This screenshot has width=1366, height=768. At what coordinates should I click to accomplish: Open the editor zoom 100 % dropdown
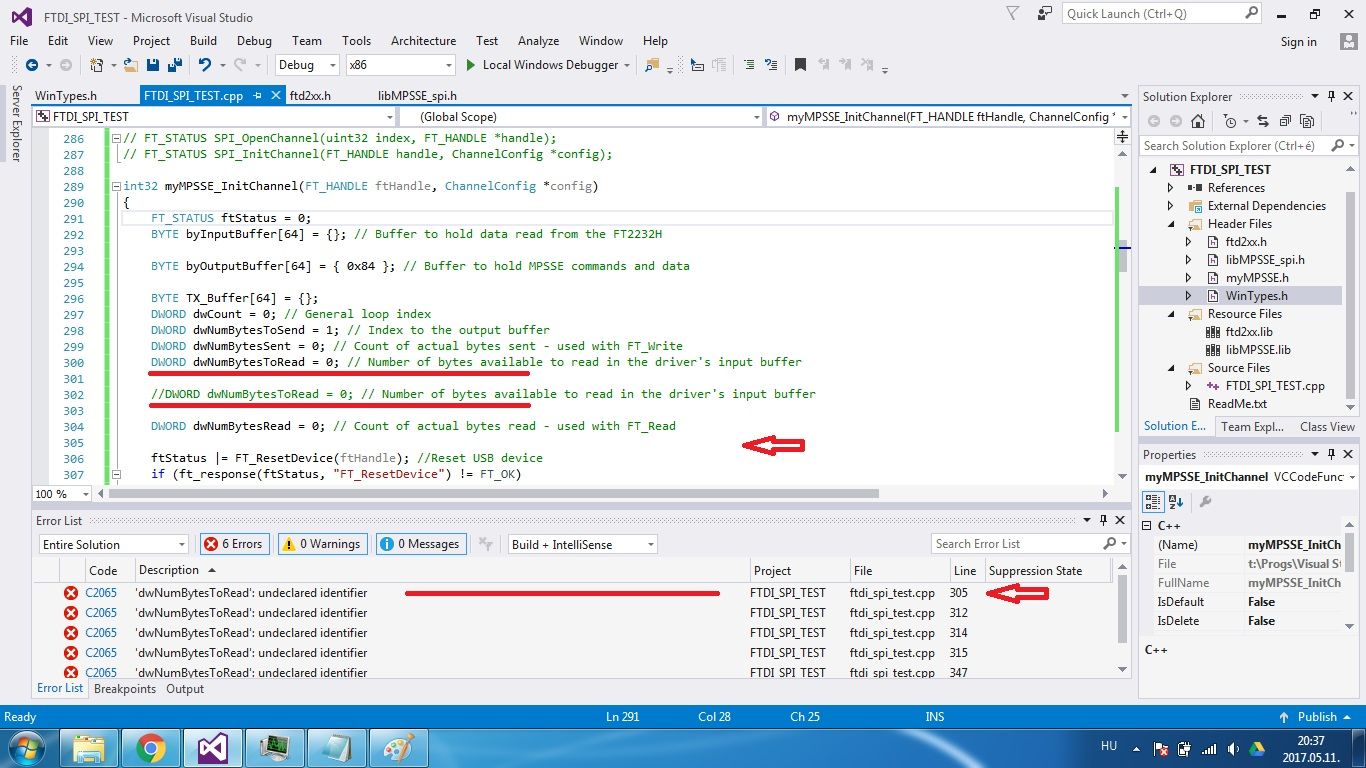pos(62,494)
